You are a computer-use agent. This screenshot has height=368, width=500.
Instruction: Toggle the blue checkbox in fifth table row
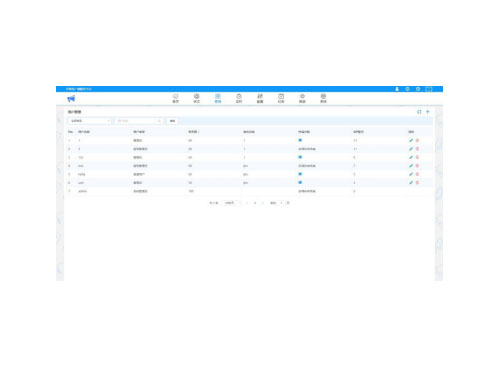(x=300, y=174)
